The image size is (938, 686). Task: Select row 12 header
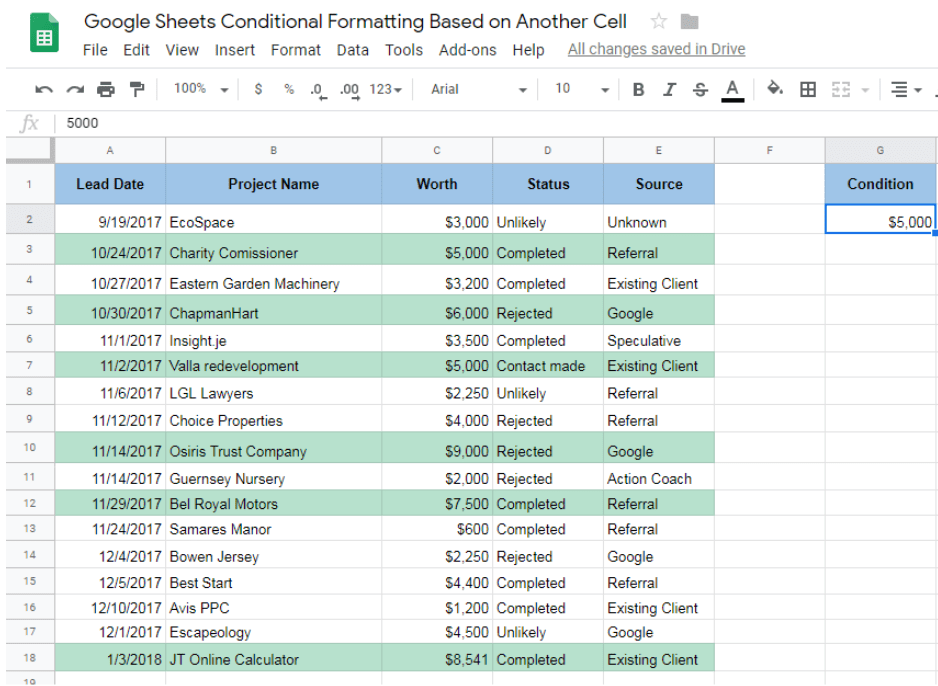pos(30,503)
